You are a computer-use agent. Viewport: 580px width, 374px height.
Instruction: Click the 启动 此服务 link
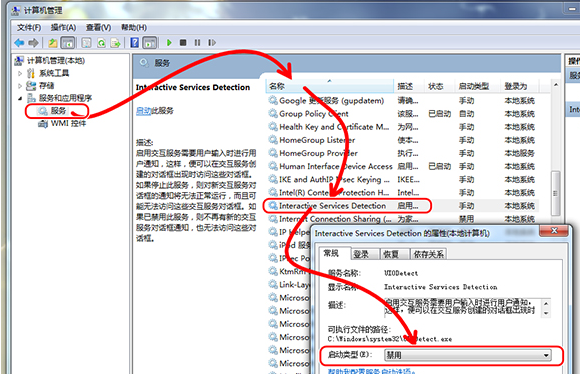click(155, 111)
